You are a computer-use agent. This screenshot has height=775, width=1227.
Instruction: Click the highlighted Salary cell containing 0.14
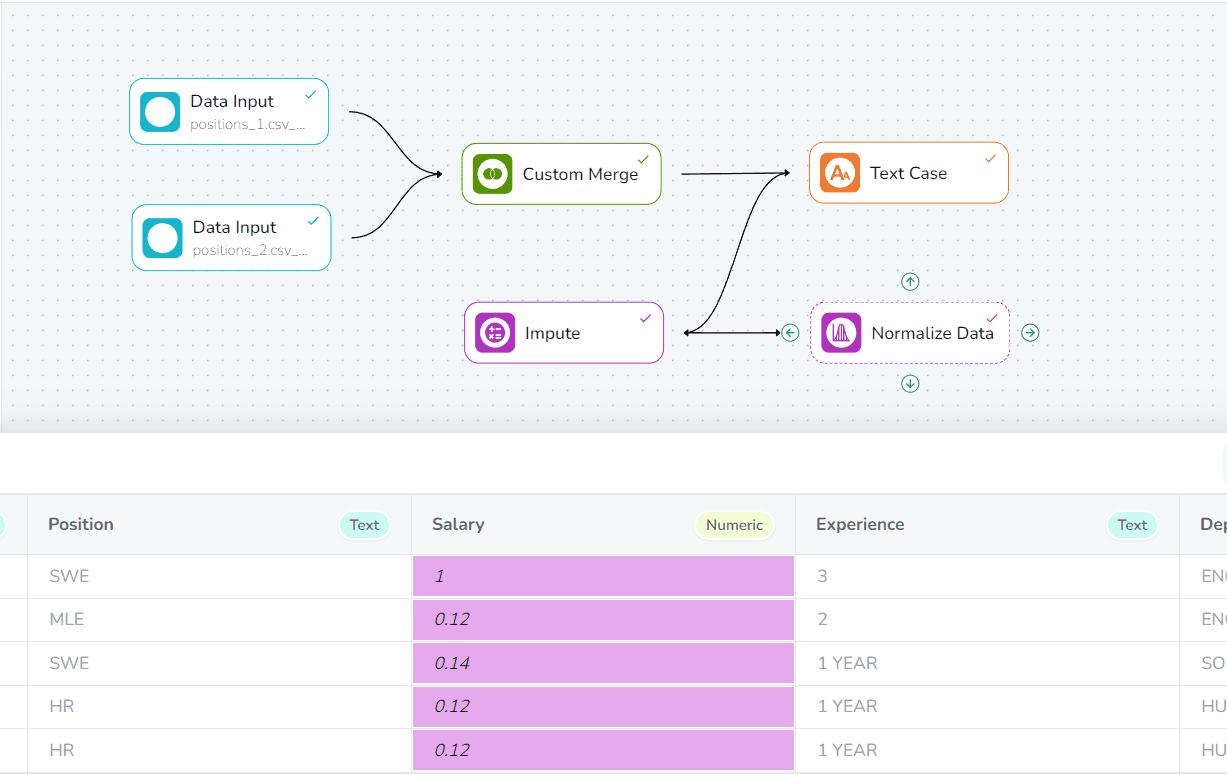tap(603, 662)
